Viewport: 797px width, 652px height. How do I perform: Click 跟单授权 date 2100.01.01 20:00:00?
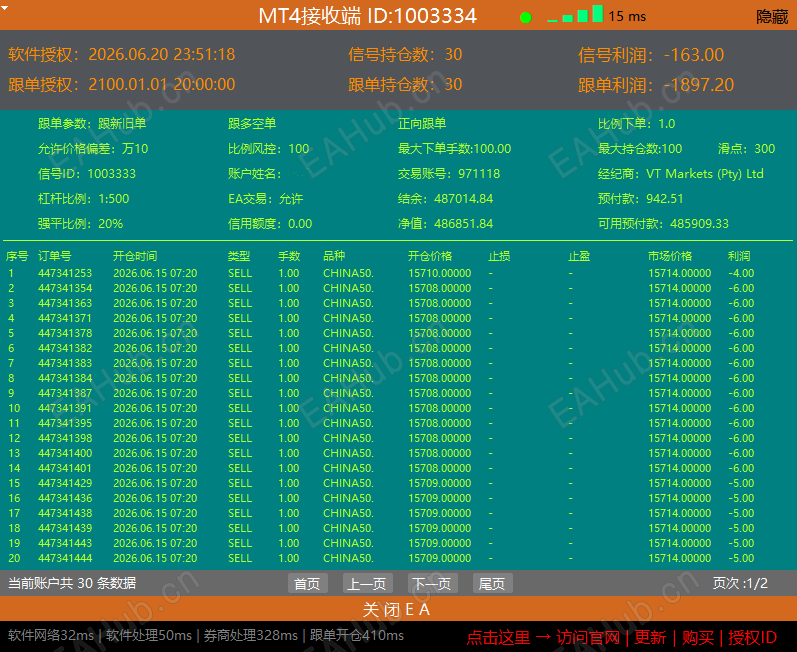(162, 84)
